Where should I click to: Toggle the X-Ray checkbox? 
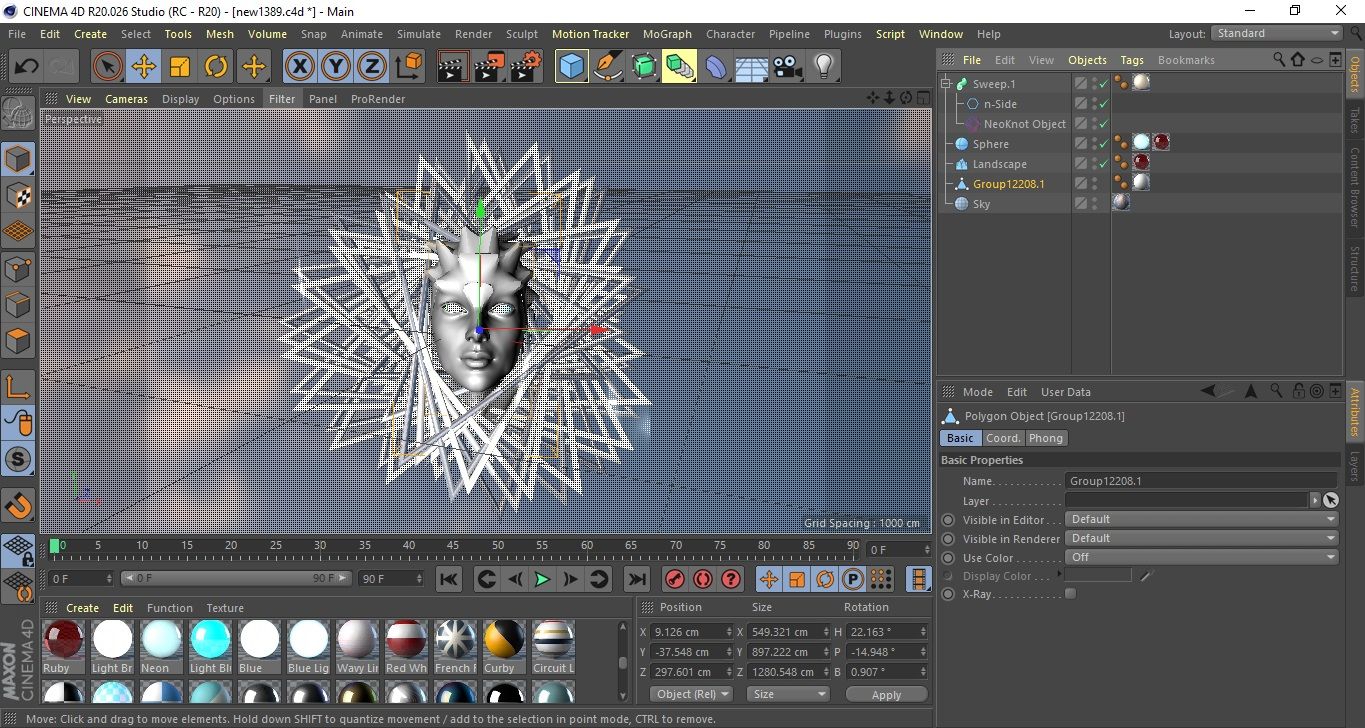(x=1071, y=594)
